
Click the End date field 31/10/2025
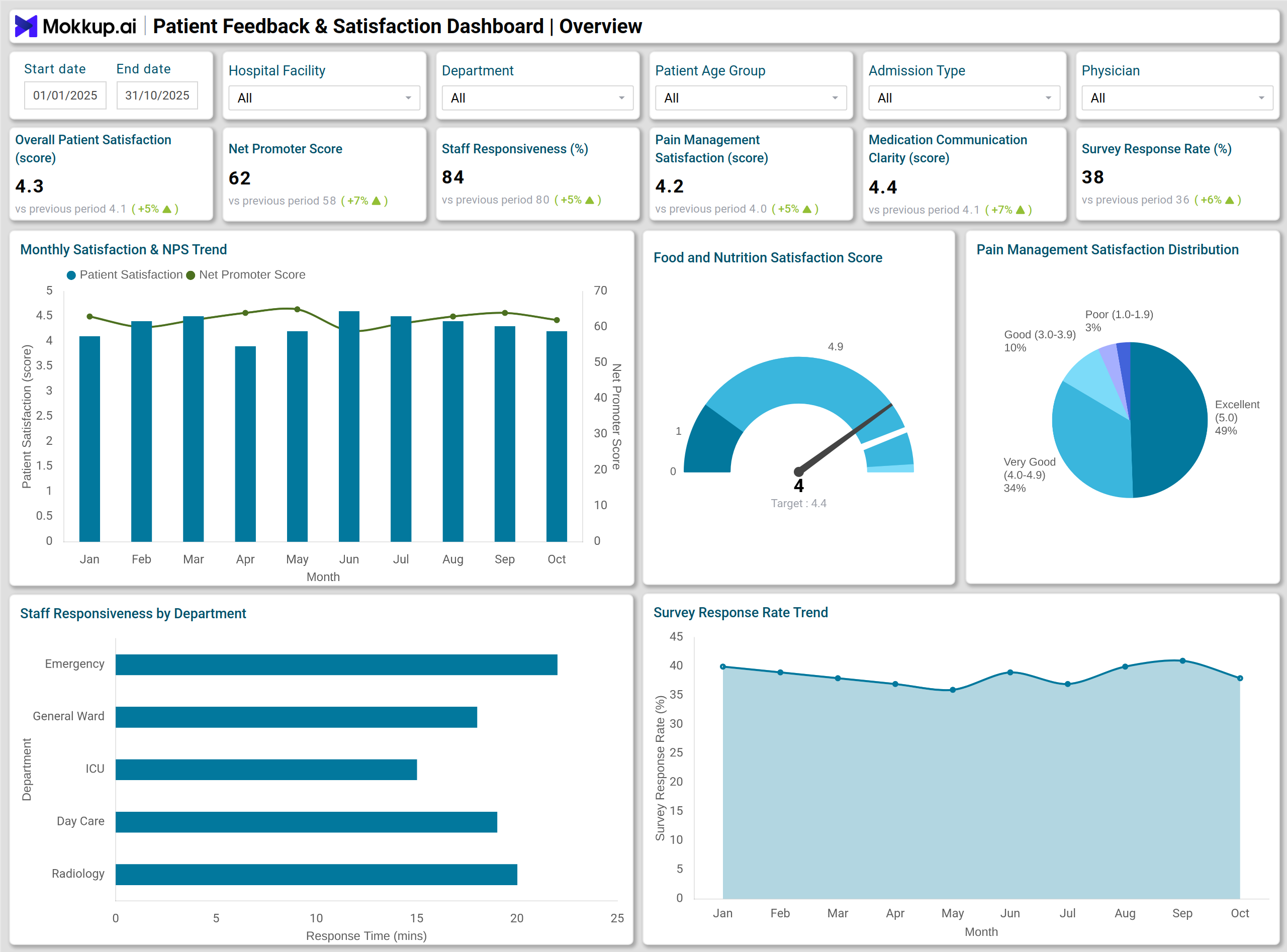click(157, 95)
